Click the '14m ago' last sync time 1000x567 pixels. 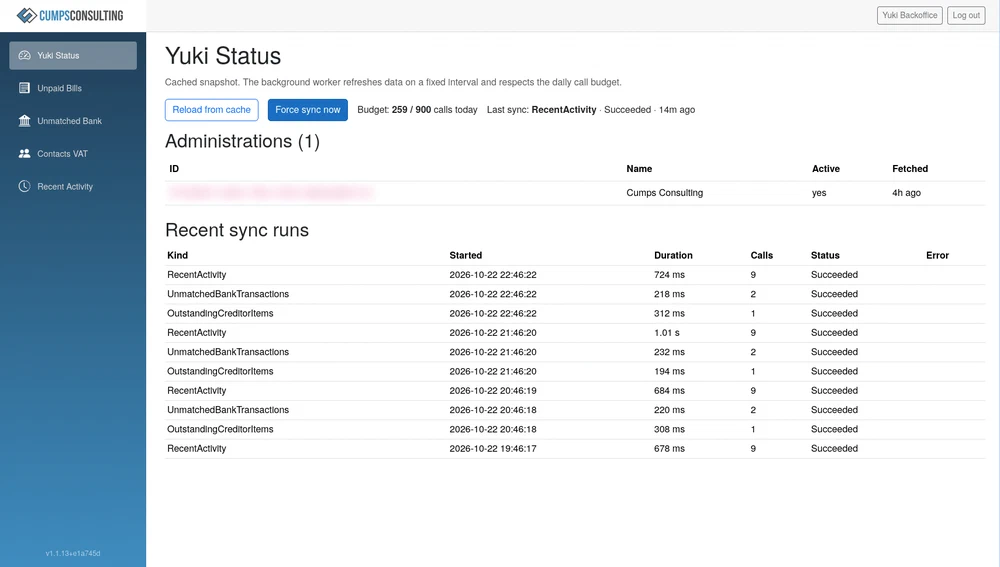point(677,110)
